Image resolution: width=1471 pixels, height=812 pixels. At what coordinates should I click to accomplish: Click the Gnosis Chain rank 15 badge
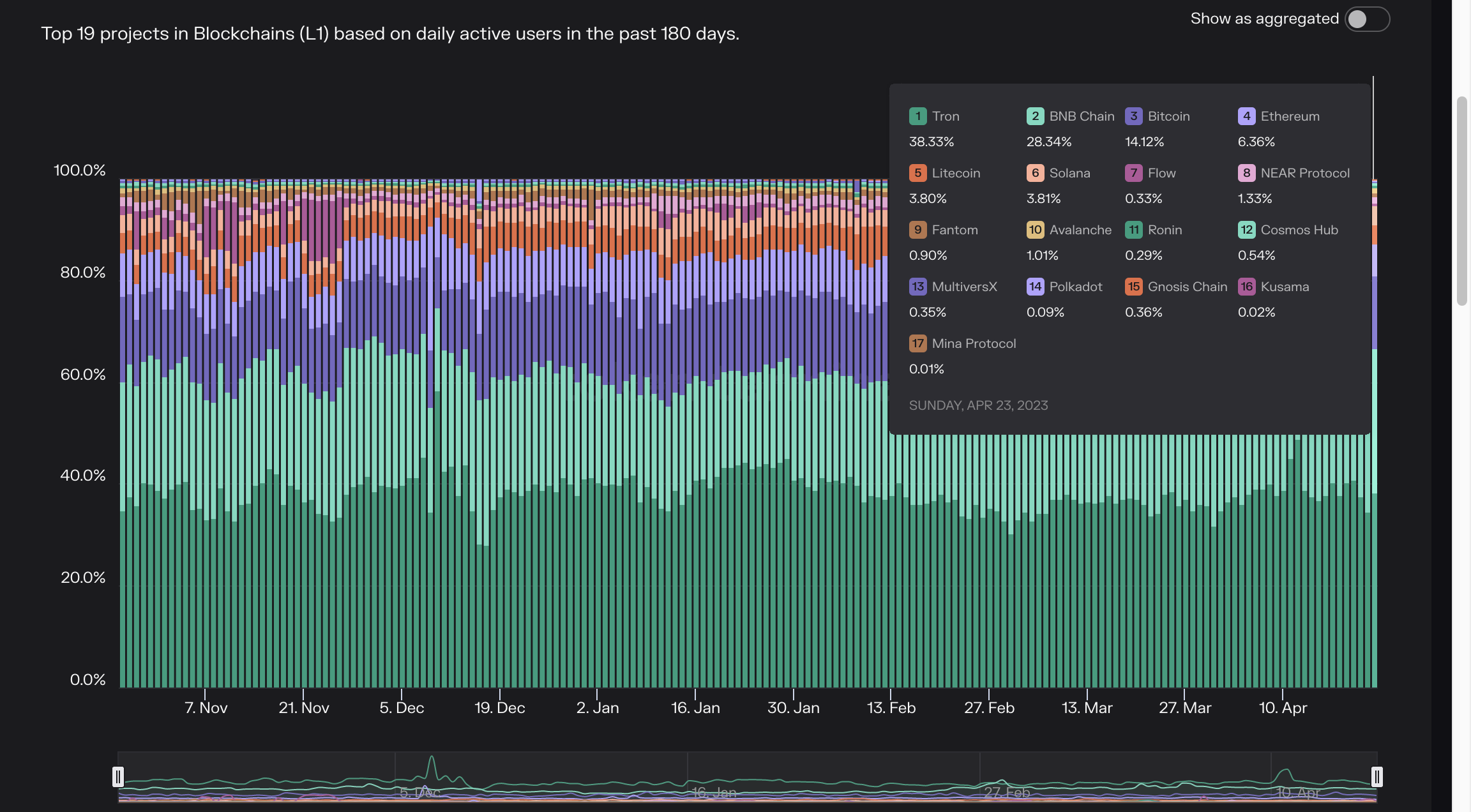pyautogui.click(x=1133, y=287)
